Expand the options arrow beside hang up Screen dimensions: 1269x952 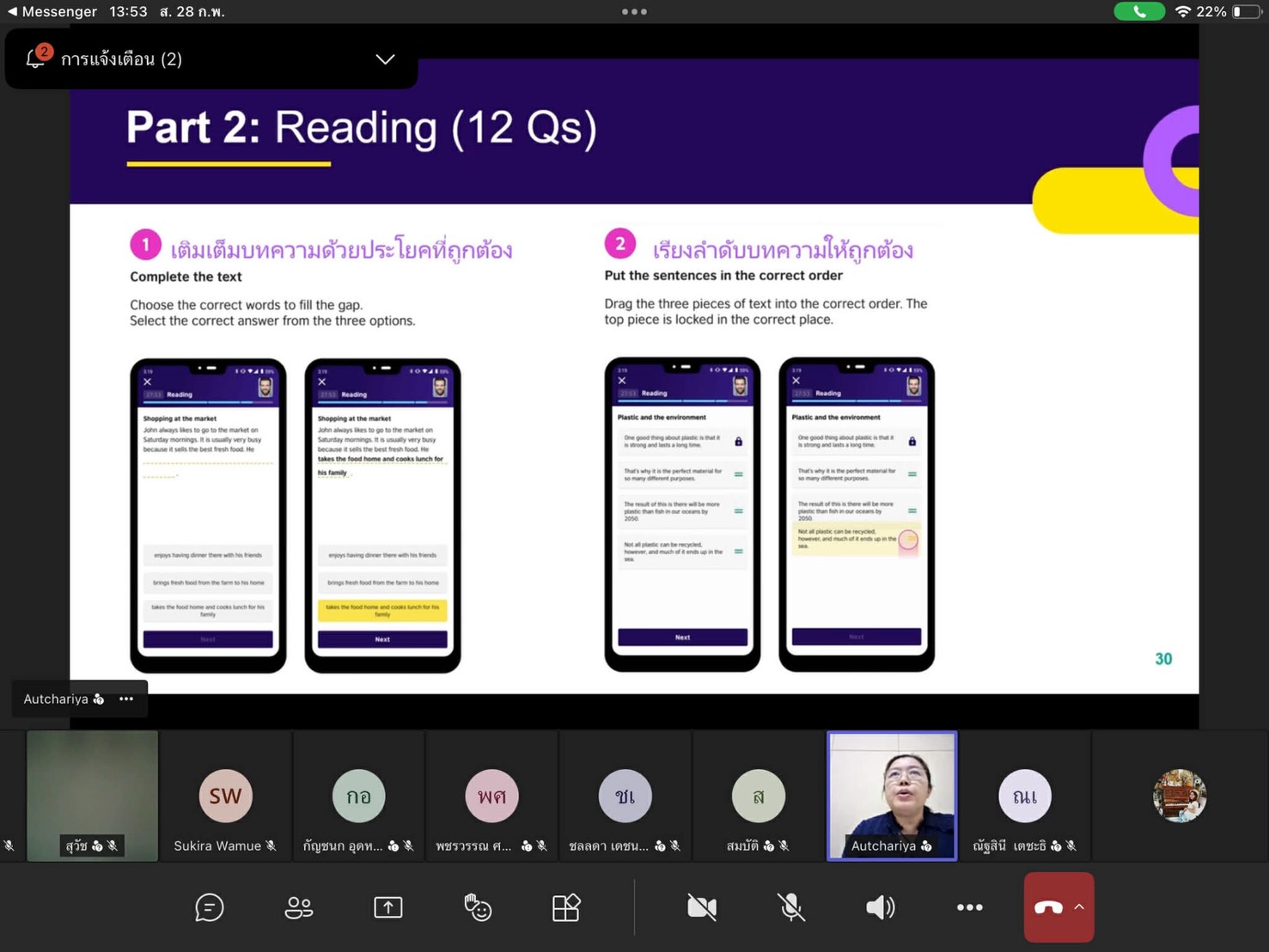tap(1079, 907)
